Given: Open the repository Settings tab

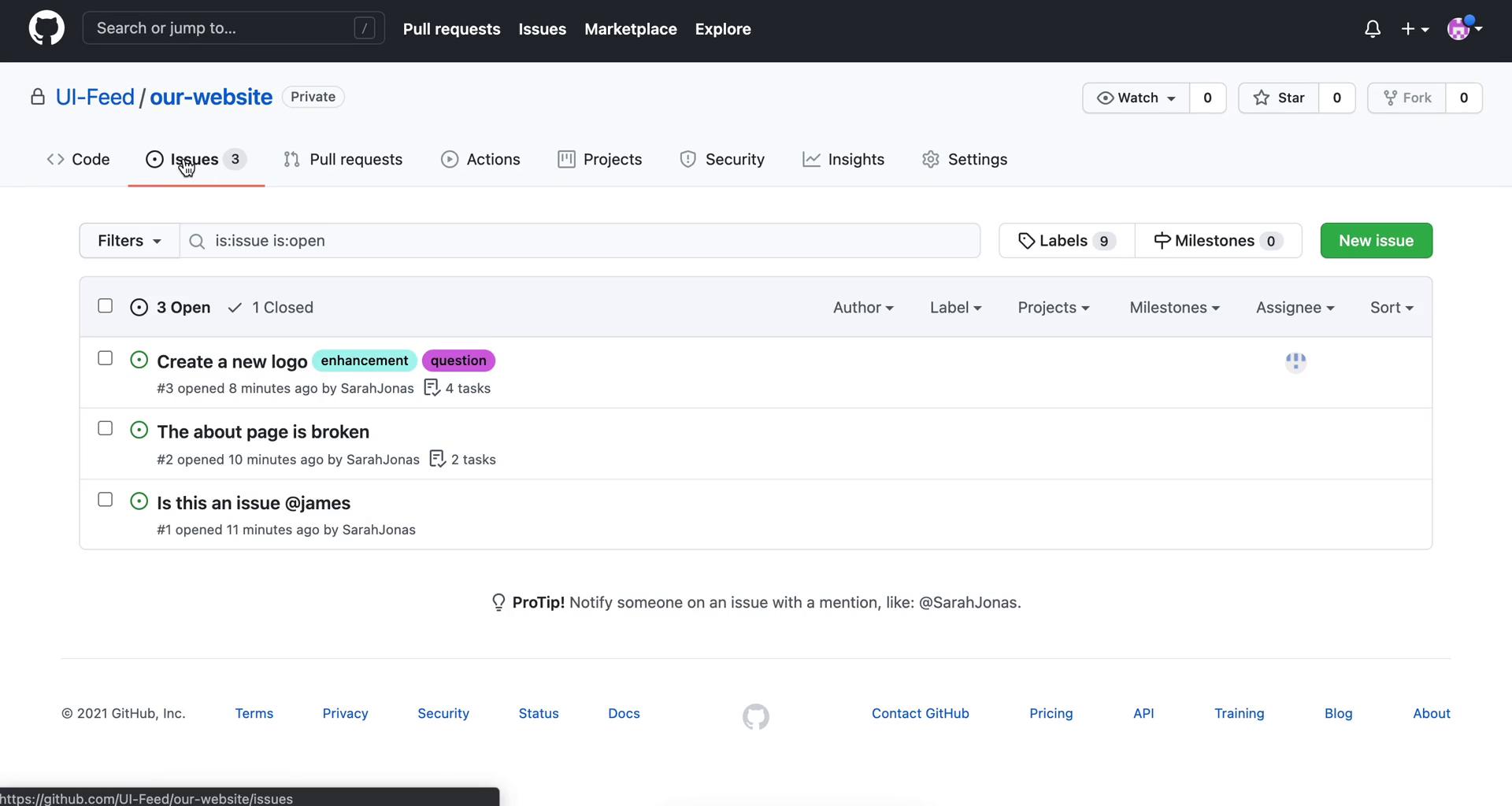Looking at the screenshot, I should click(965, 159).
